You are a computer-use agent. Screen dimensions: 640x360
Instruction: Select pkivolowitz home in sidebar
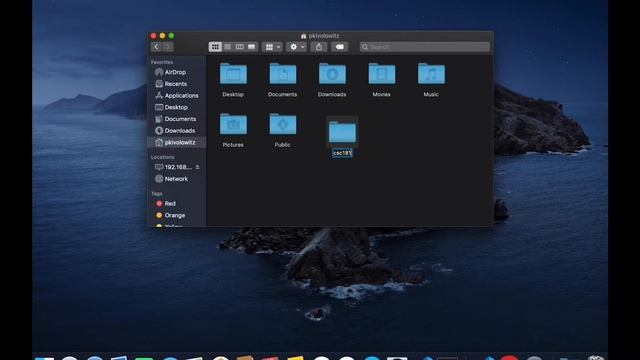point(176,142)
